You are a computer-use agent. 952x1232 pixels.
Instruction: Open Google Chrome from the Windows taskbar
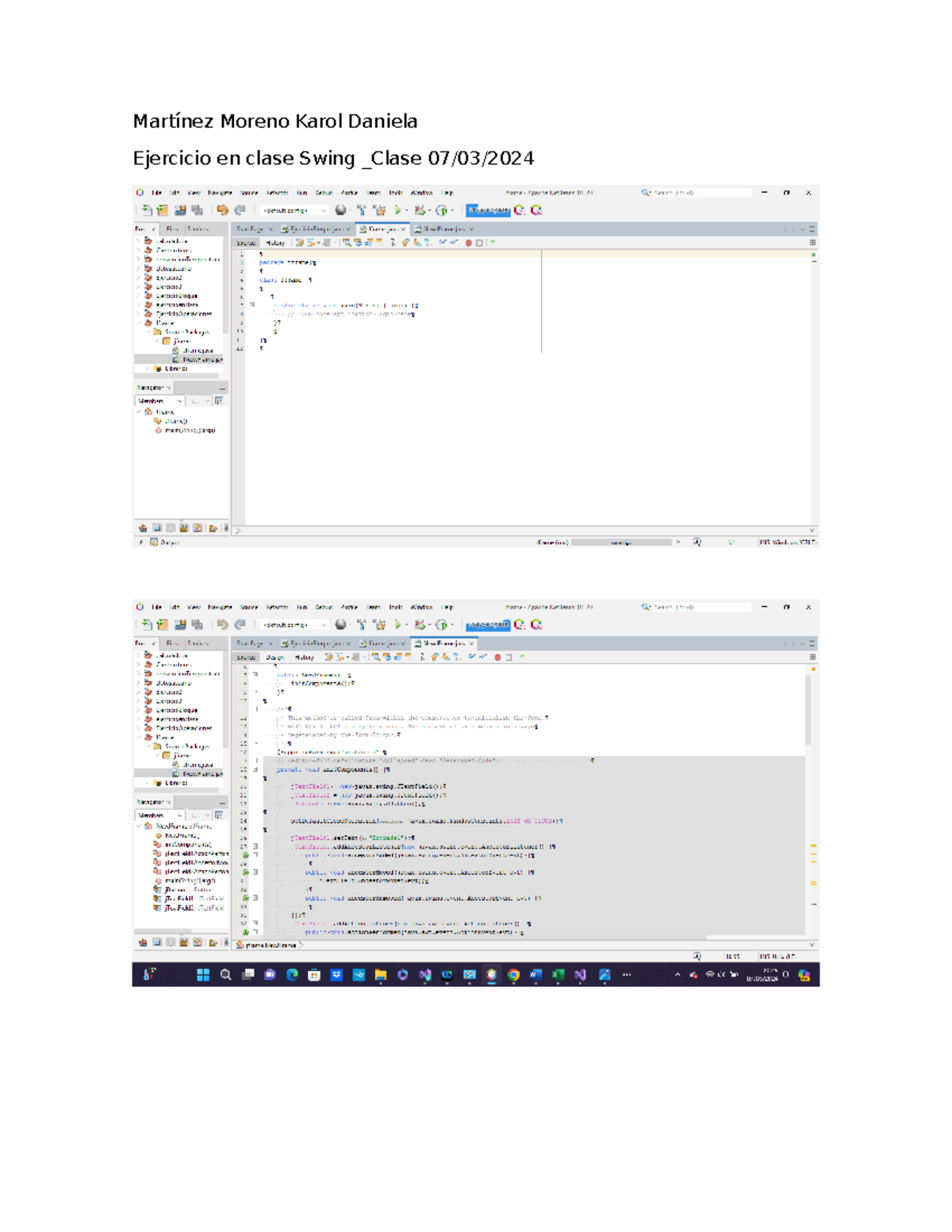coord(513,975)
